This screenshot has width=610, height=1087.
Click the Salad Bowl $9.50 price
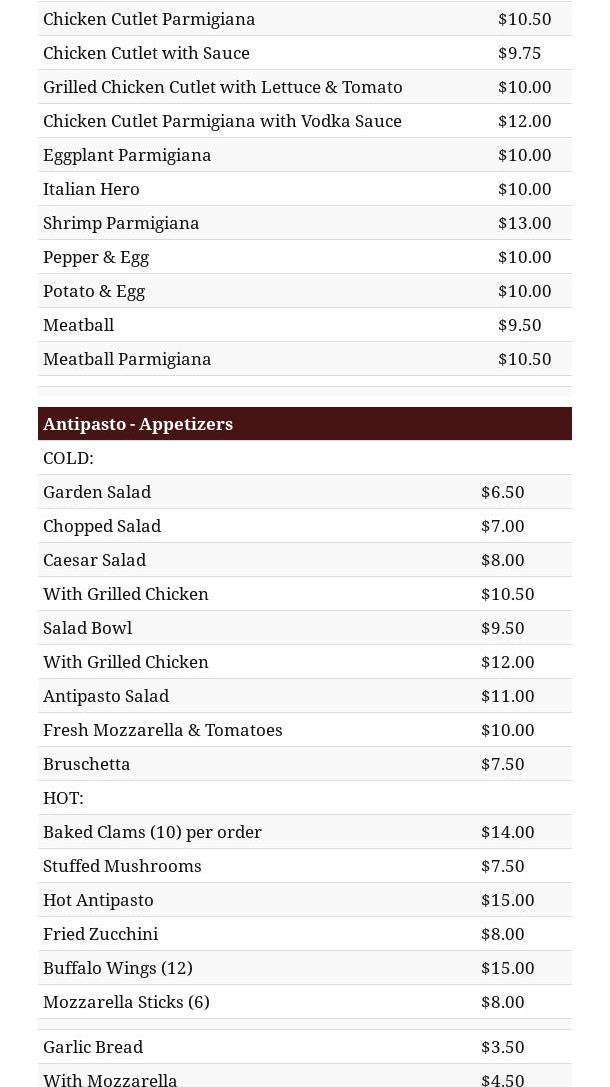(502, 628)
